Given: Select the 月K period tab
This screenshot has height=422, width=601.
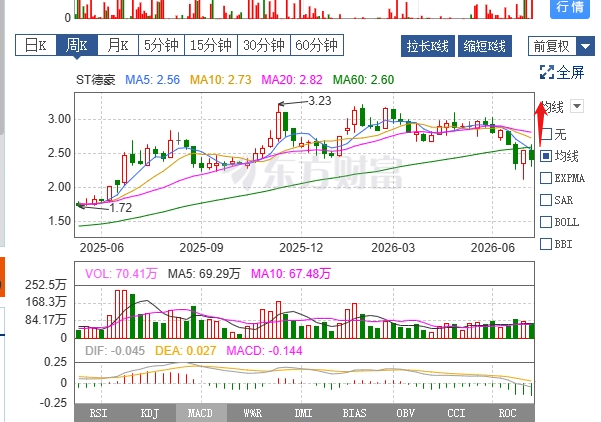Looking at the screenshot, I should tap(118, 45).
